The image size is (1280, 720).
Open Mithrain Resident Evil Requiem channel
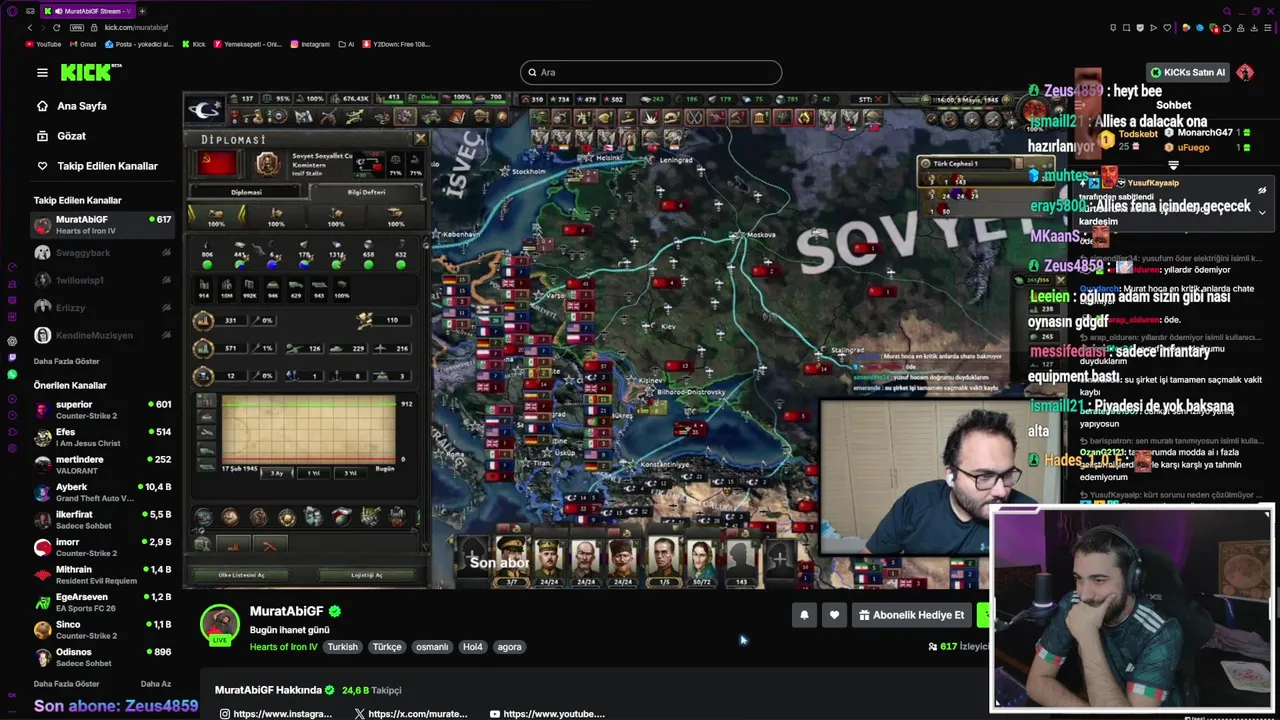[103, 574]
